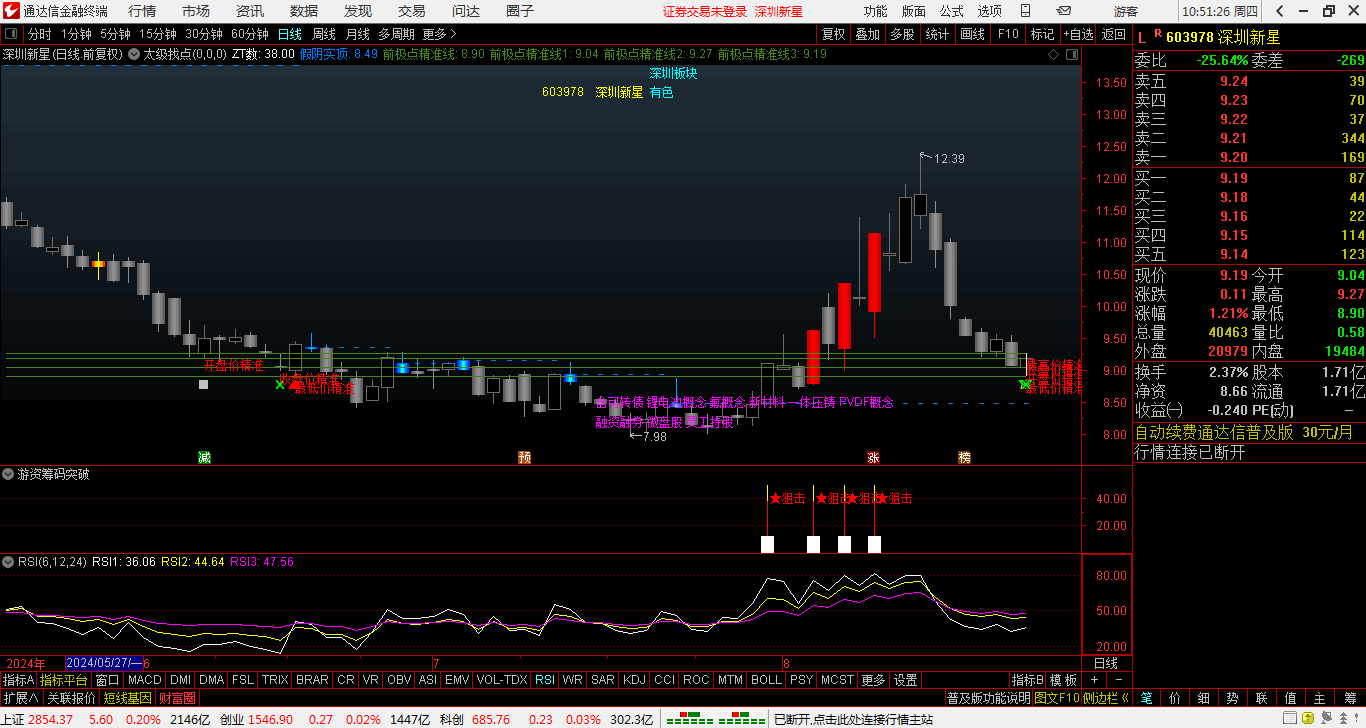Switch to 分时 timeframe

pos(39,34)
